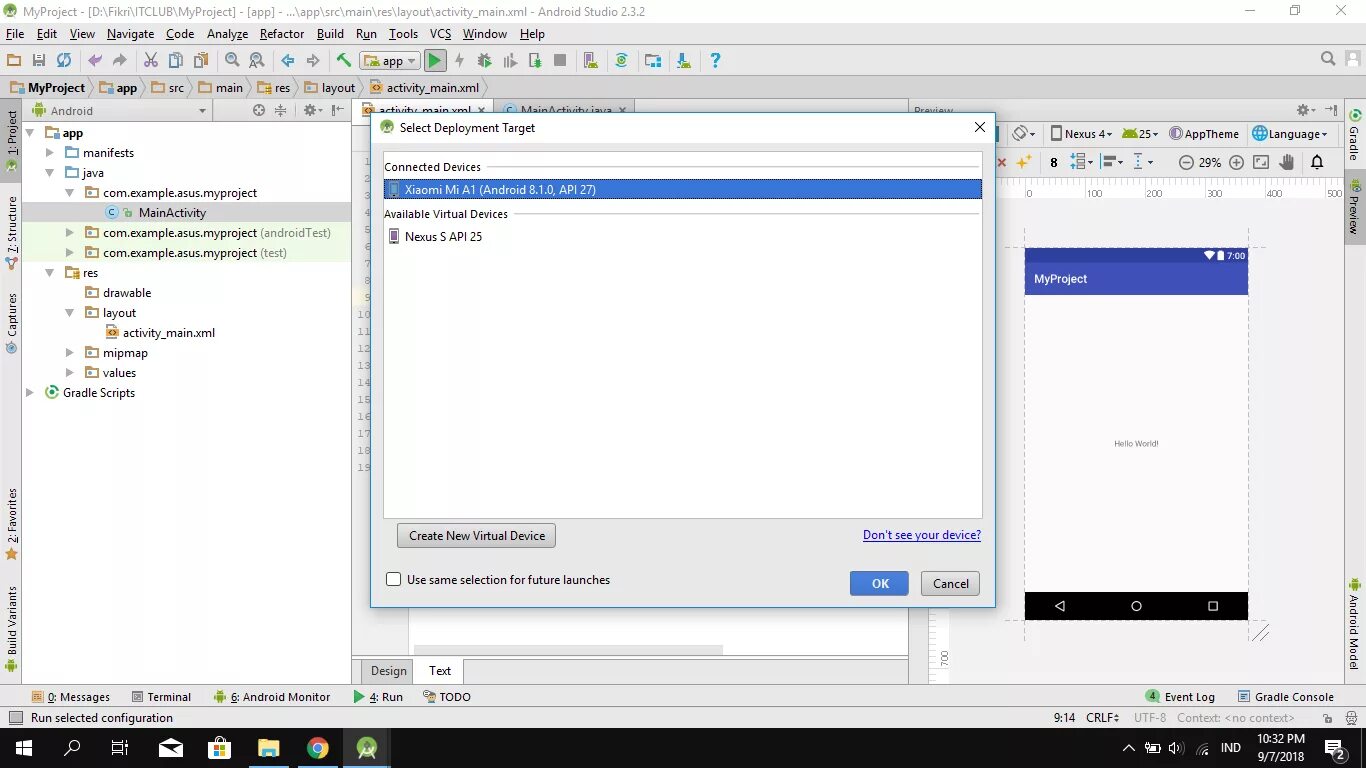Open the API 25 version dropdown
The width and height of the screenshot is (1366, 768).
[x=1140, y=134]
